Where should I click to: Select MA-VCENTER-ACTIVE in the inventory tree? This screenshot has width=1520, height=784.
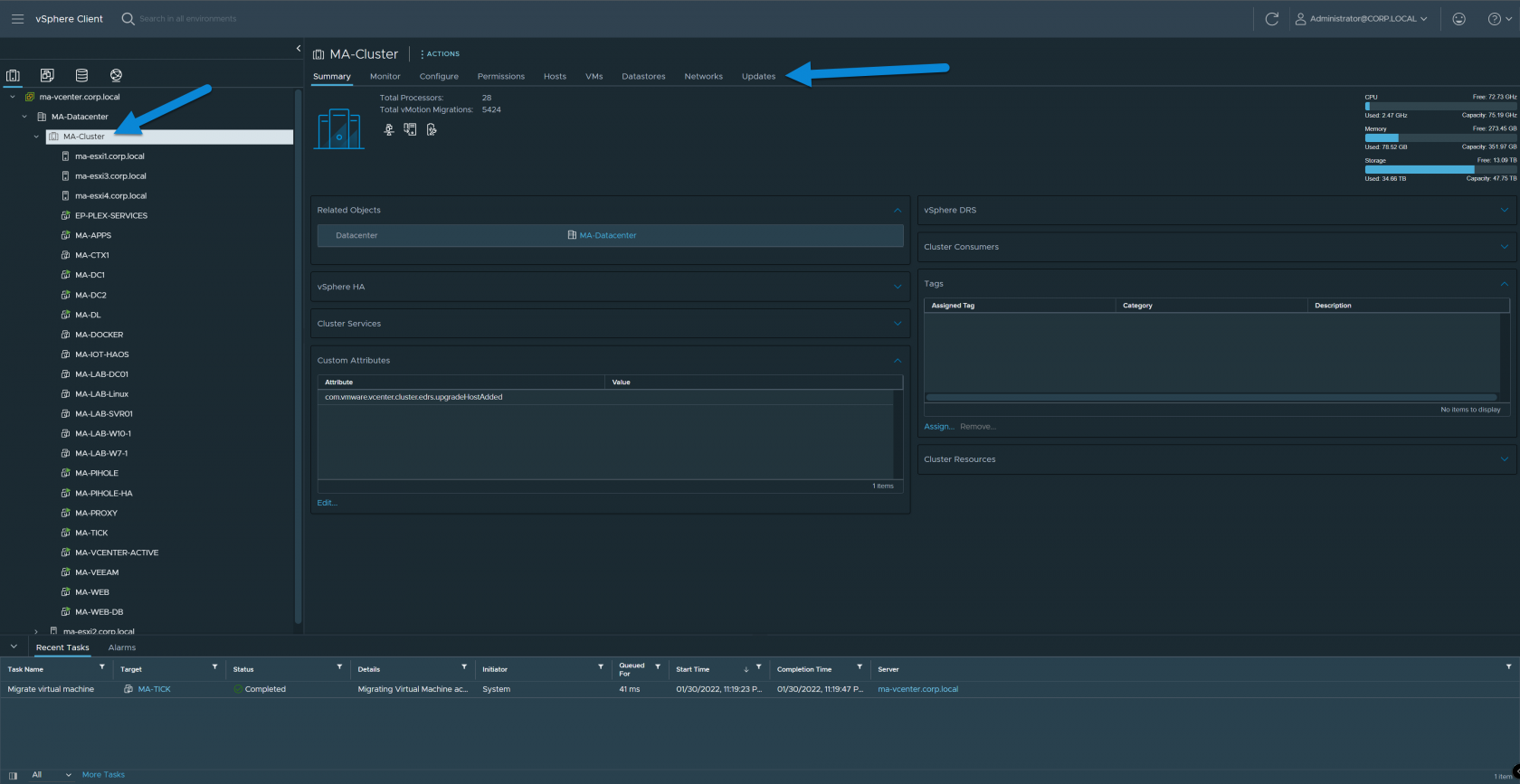(117, 553)
